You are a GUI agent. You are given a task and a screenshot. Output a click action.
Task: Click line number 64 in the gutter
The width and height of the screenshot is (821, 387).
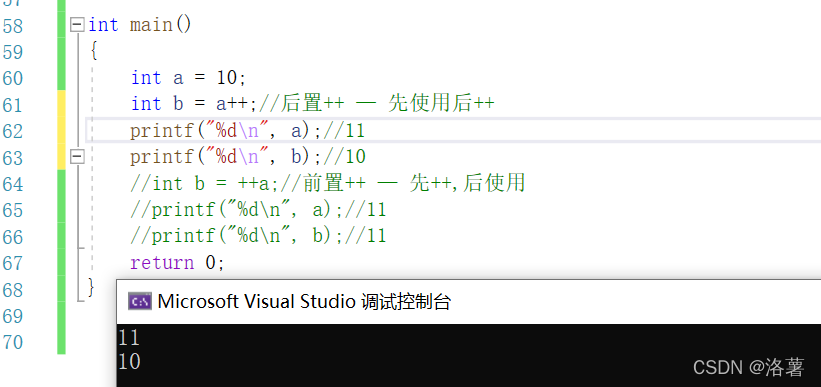(13, 184)
